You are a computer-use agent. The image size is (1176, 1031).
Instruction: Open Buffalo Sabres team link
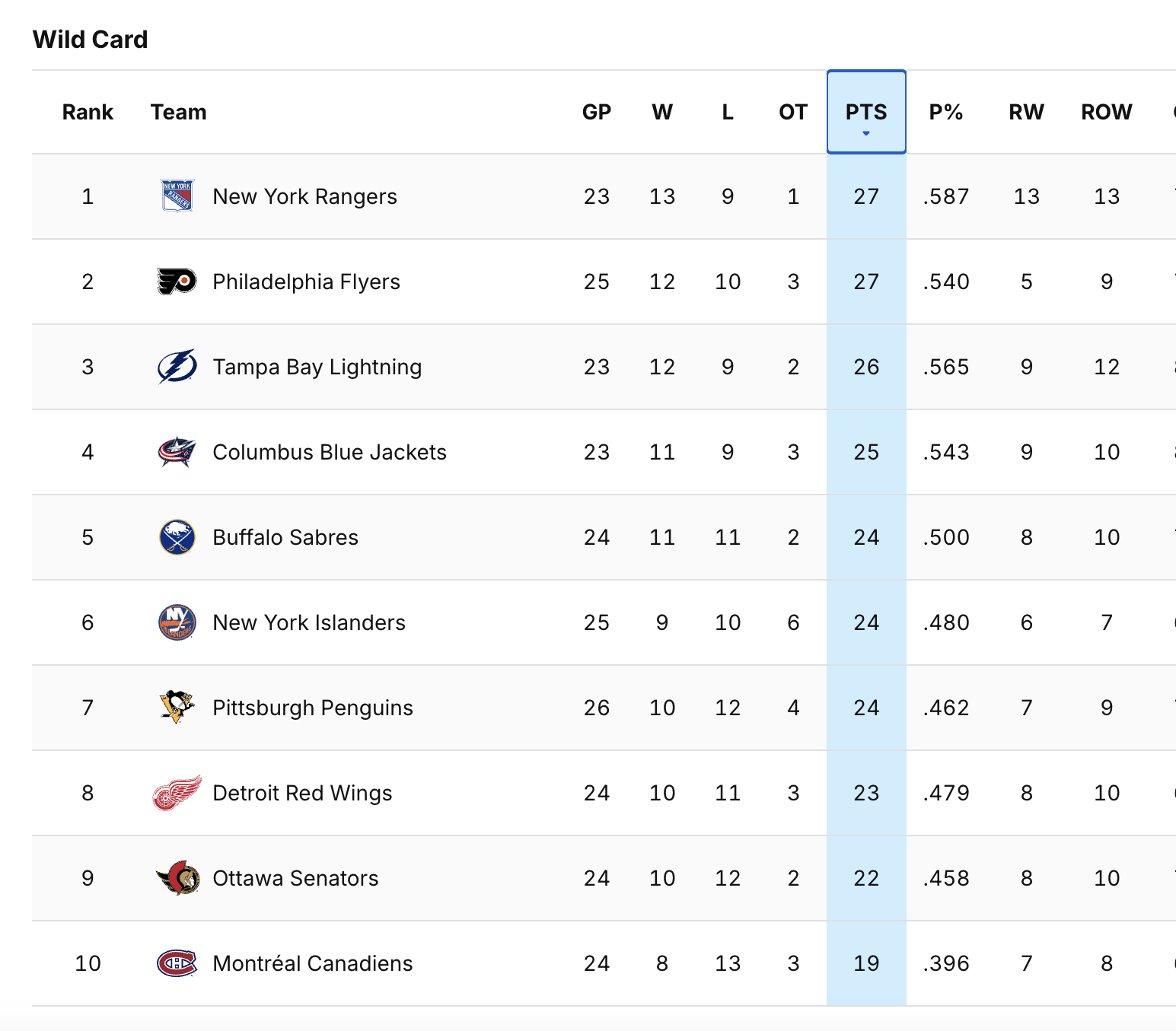(285, 537)
